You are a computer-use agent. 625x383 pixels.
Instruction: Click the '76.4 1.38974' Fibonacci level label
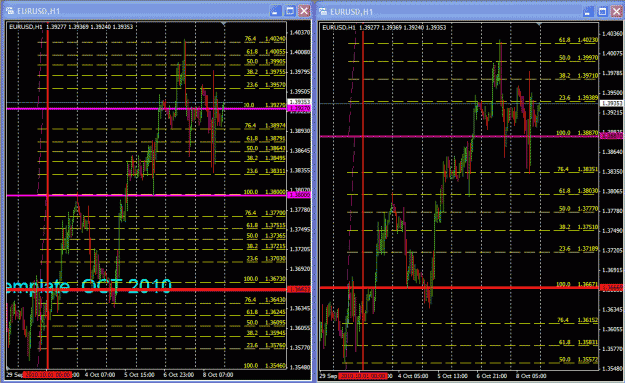pos(265,126)
